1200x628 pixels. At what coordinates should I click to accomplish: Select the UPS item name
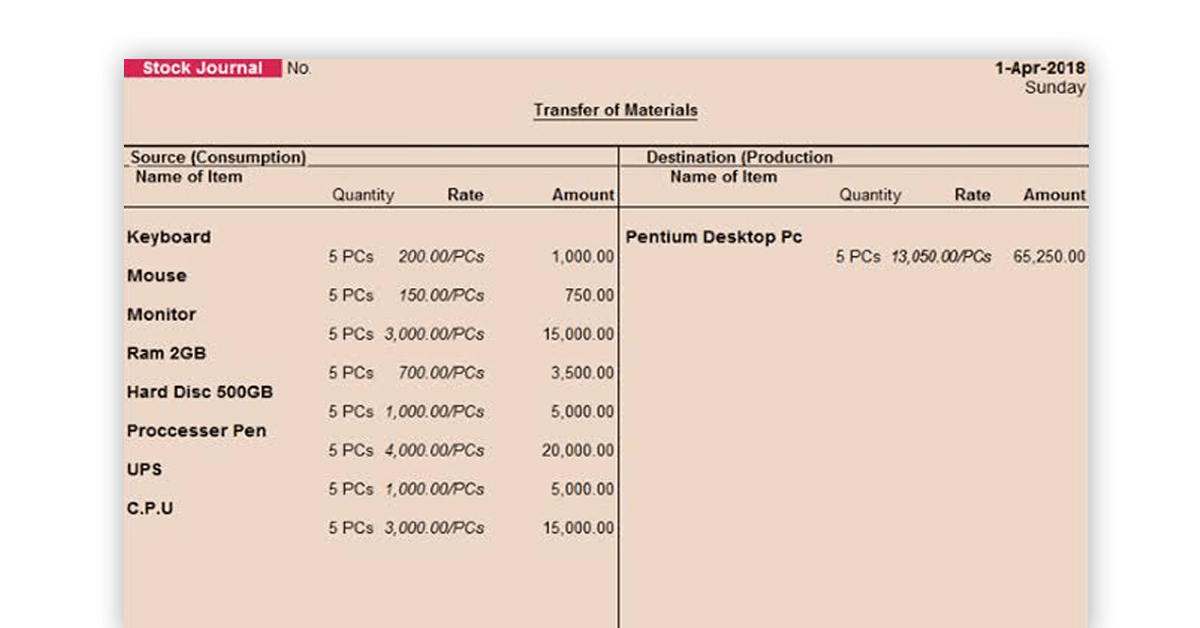coord(144,469)
